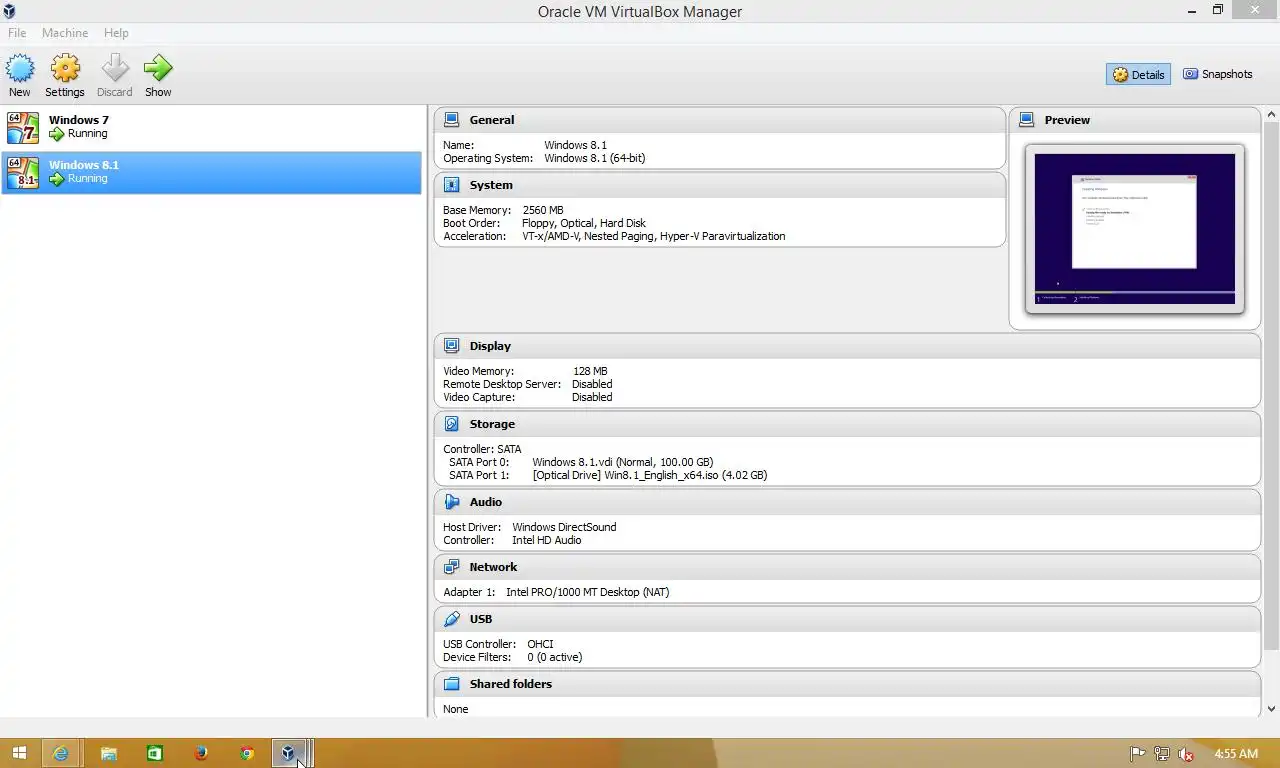Click the Audio section heading

486,502
